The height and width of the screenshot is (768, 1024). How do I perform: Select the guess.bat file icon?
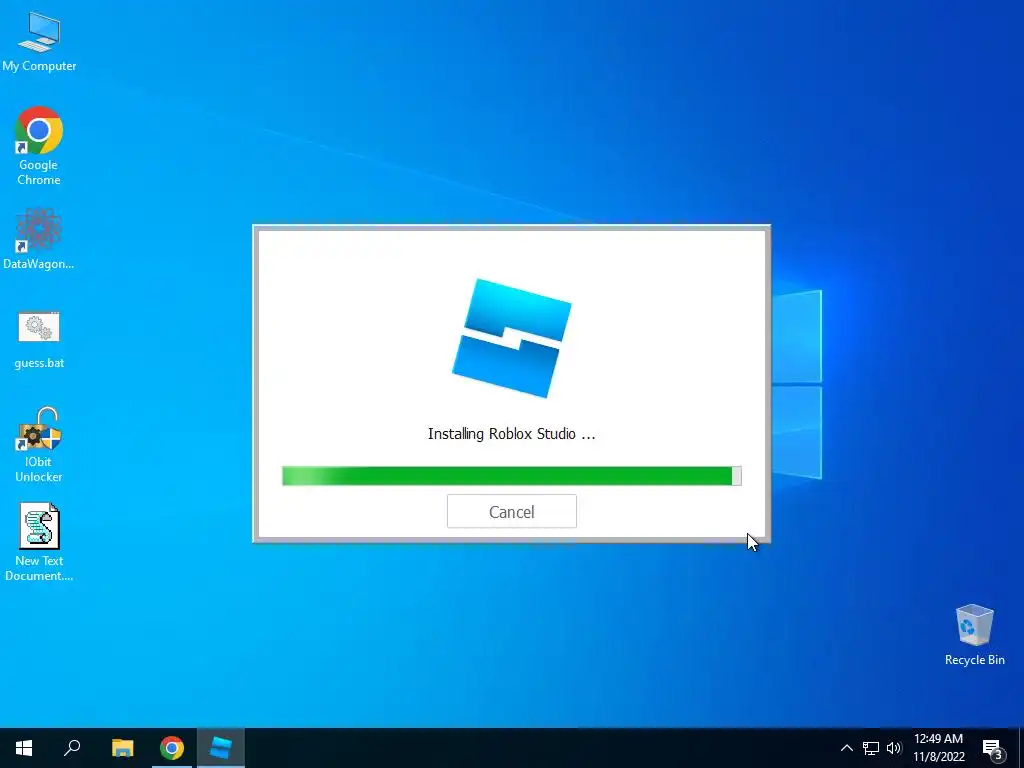pos(39,340)
